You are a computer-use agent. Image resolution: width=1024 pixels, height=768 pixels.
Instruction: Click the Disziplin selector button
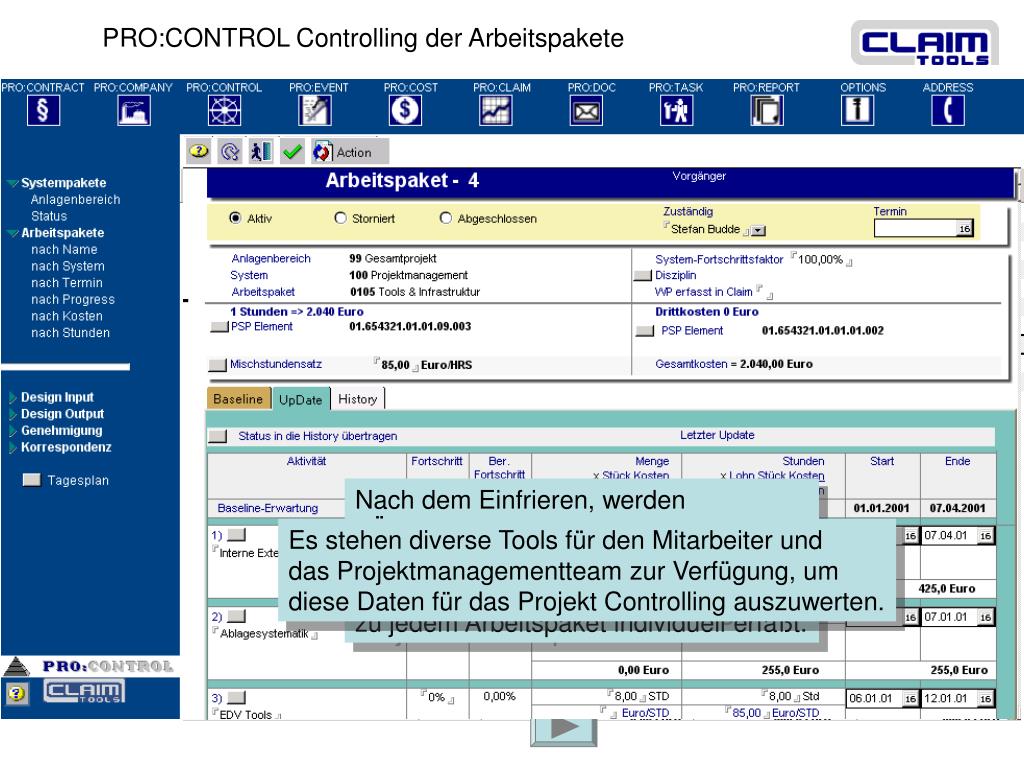(643, 276)
